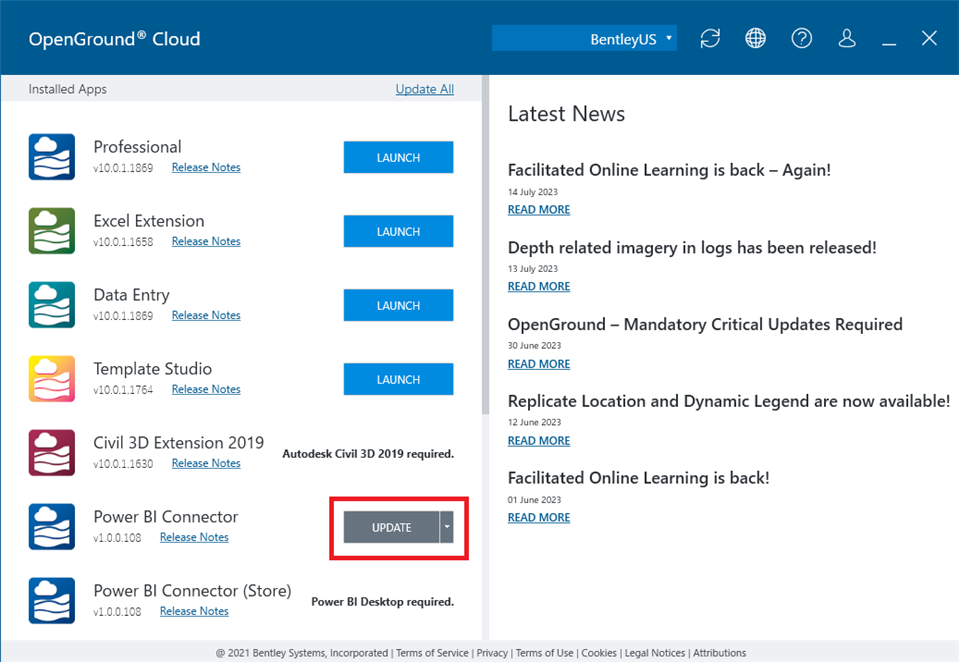
Task: Open the Legal Notices footer link
Action: (655, 653)
